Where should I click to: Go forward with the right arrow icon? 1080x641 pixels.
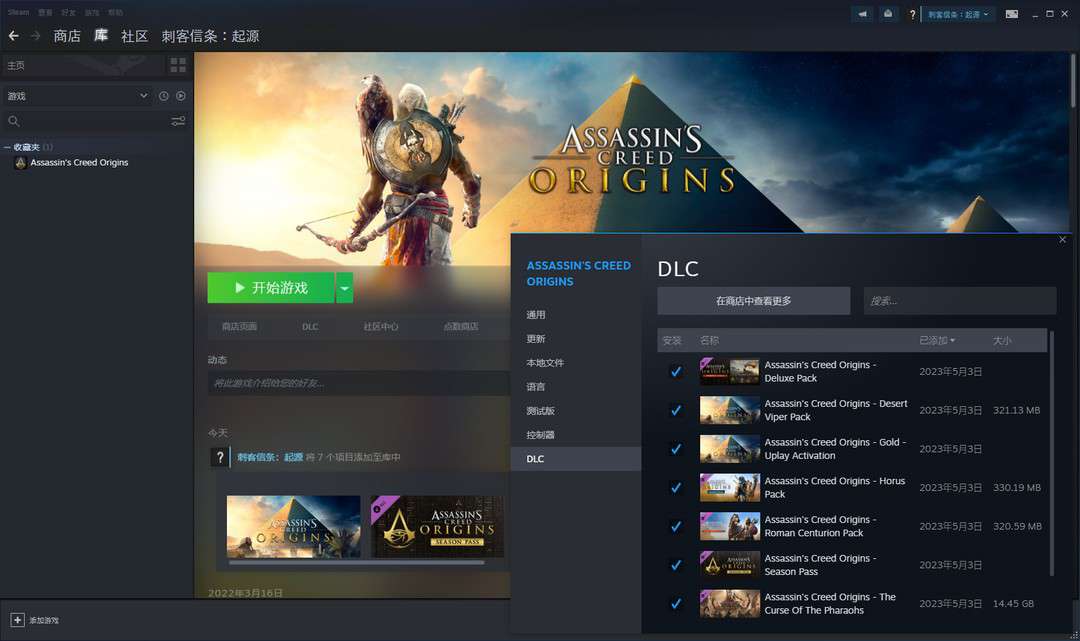35,36
